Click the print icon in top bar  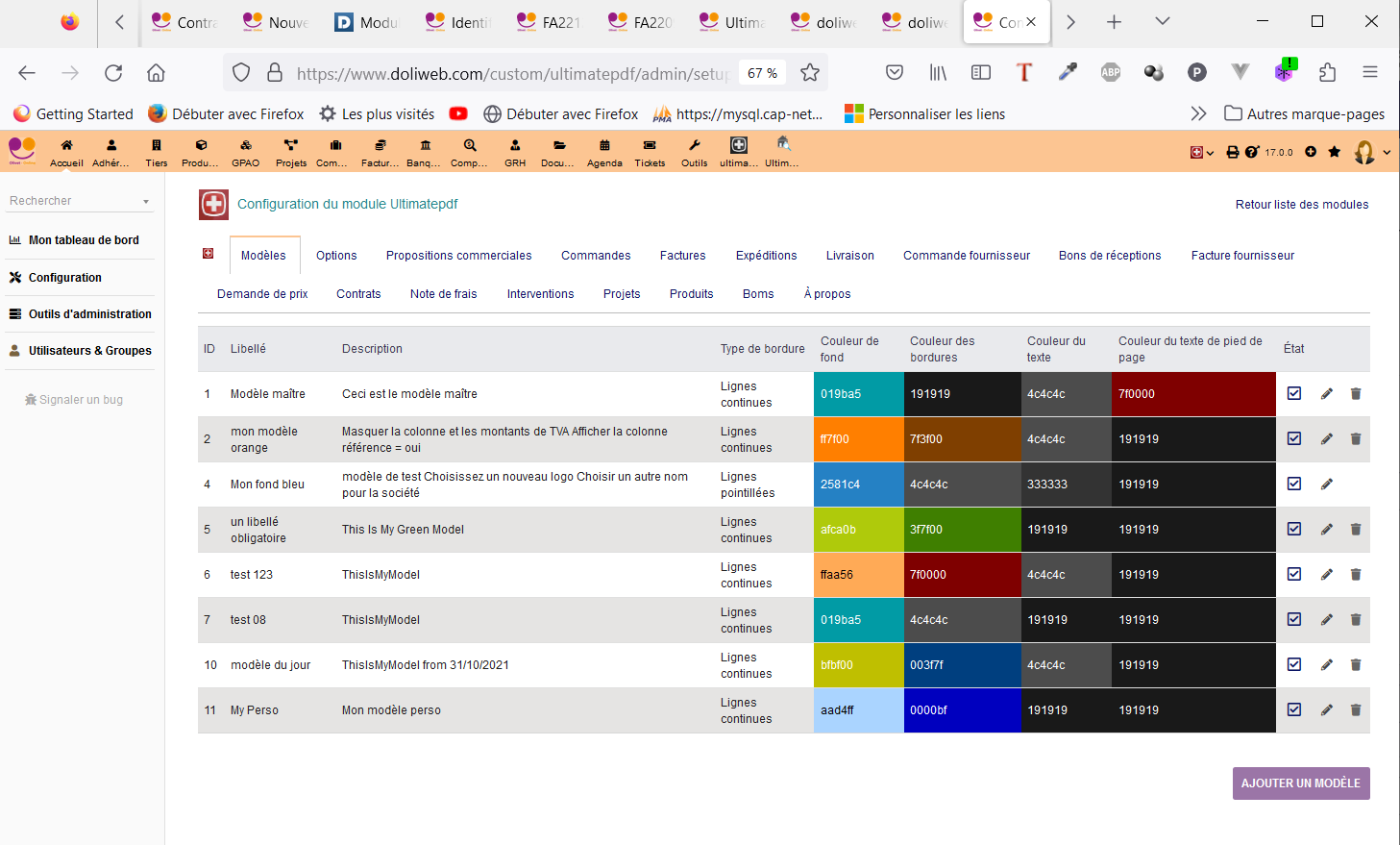[1232, 152]
